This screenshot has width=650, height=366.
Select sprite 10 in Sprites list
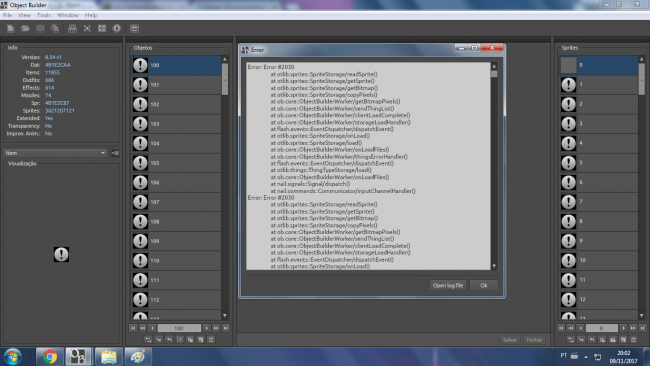coord(599,260)
